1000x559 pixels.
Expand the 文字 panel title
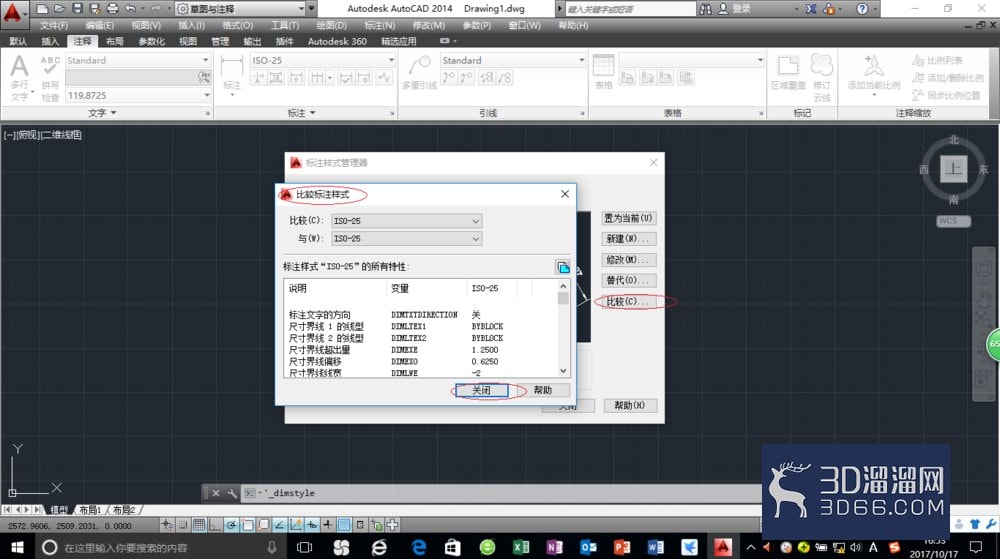102,113
